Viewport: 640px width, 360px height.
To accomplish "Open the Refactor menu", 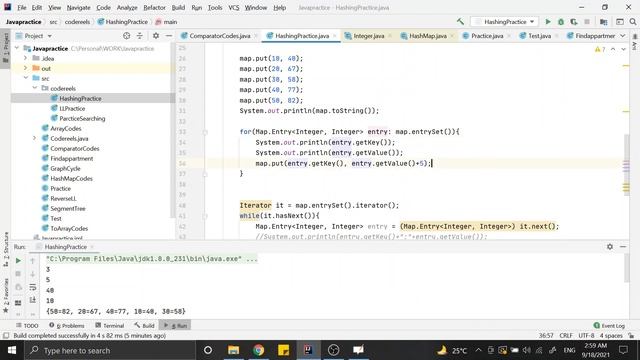I will tap(154, 7).
